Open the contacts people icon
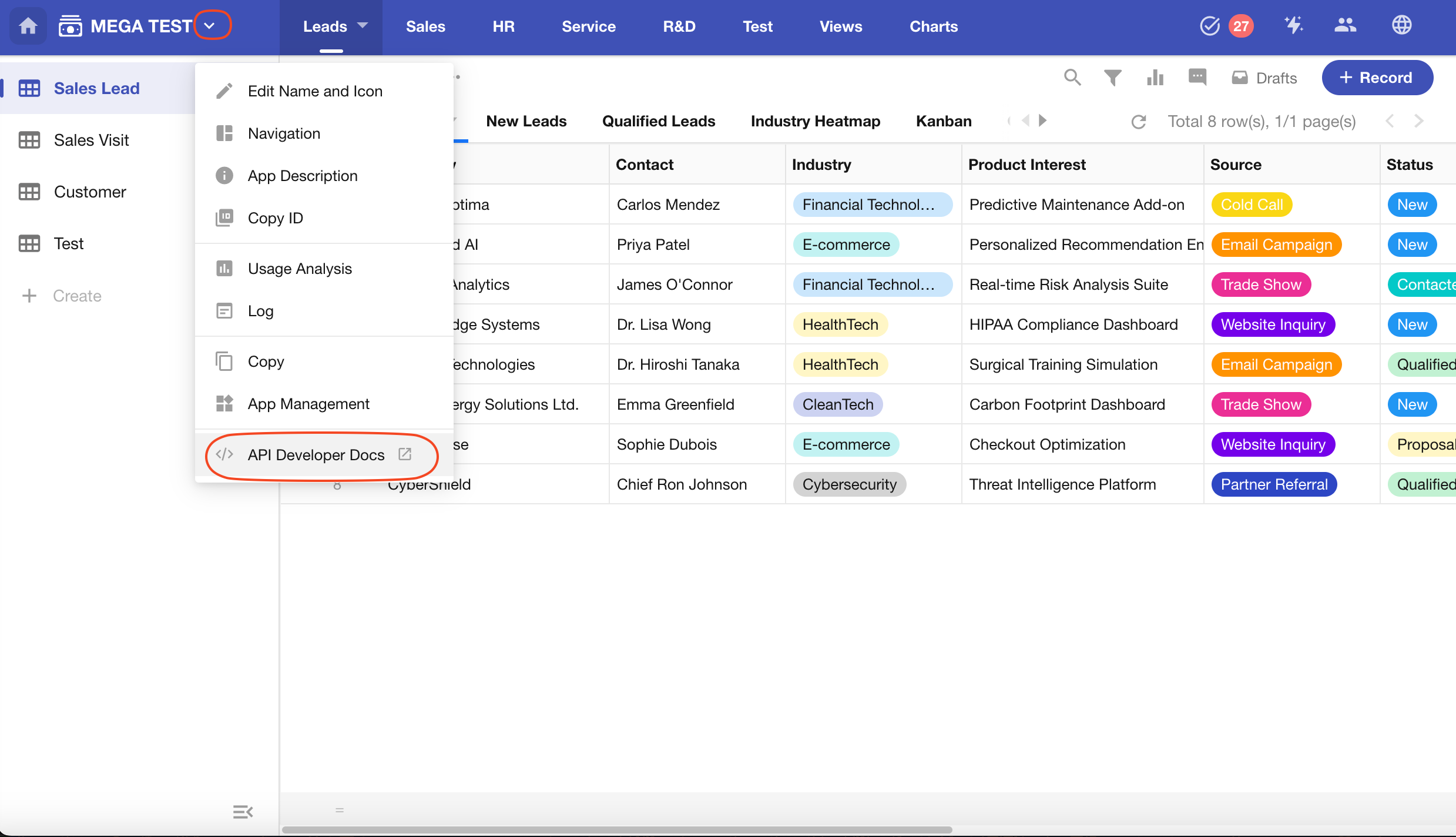This screenshot has height=837, width=1456. [1345, 26]
